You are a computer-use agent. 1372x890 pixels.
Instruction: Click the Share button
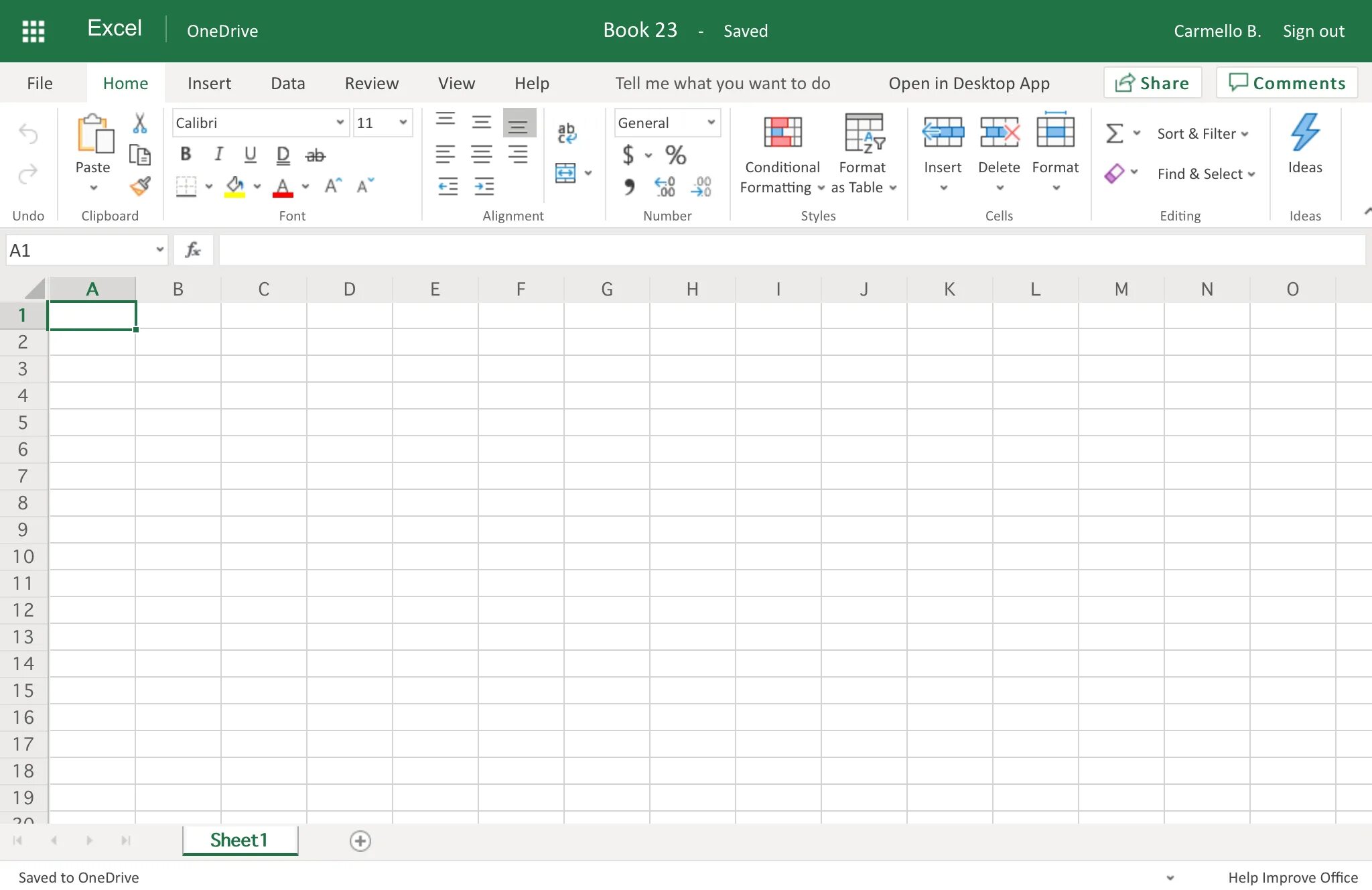coord(1152,83)
